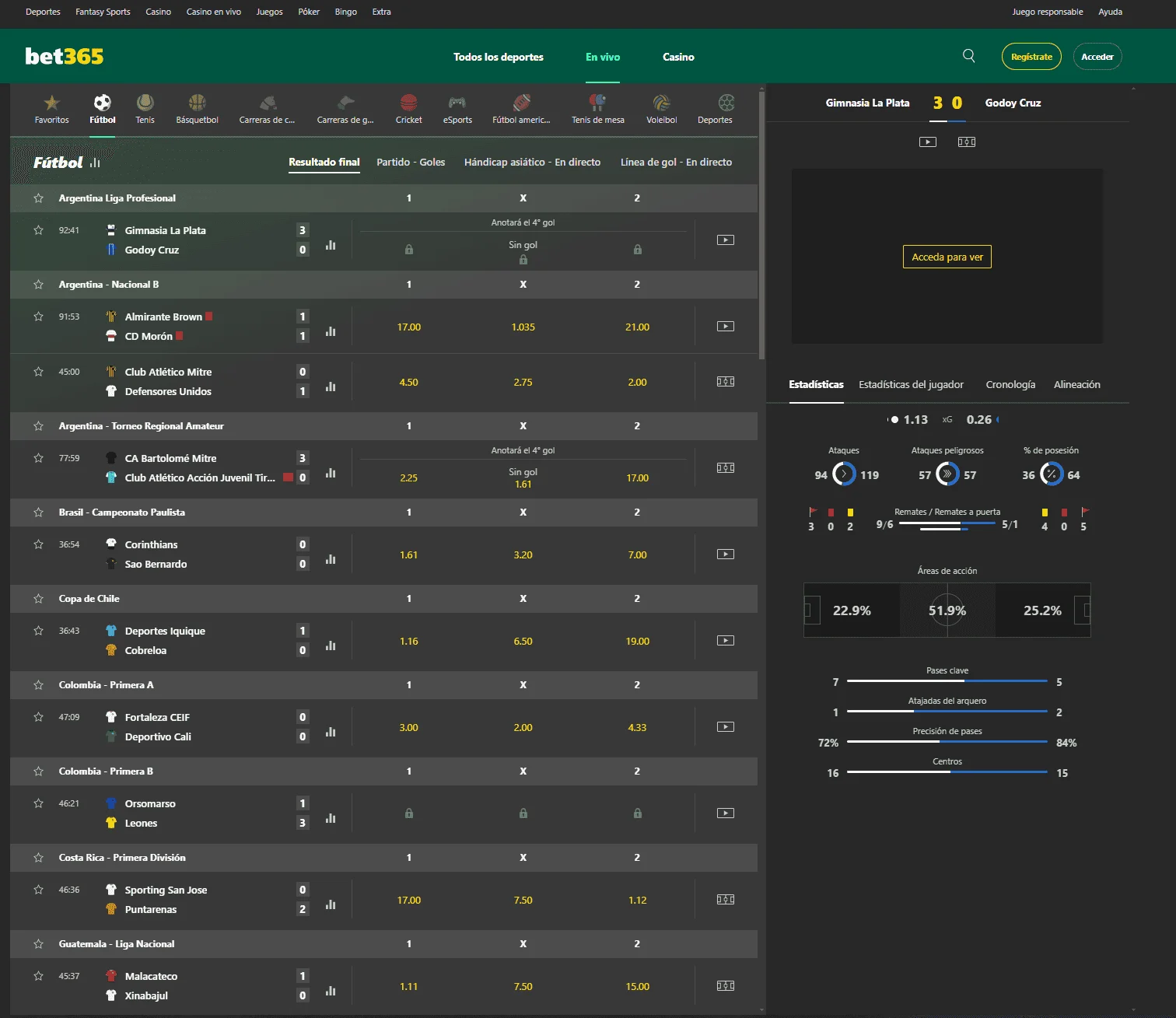Open the Cricket sport category

[408, 109]
